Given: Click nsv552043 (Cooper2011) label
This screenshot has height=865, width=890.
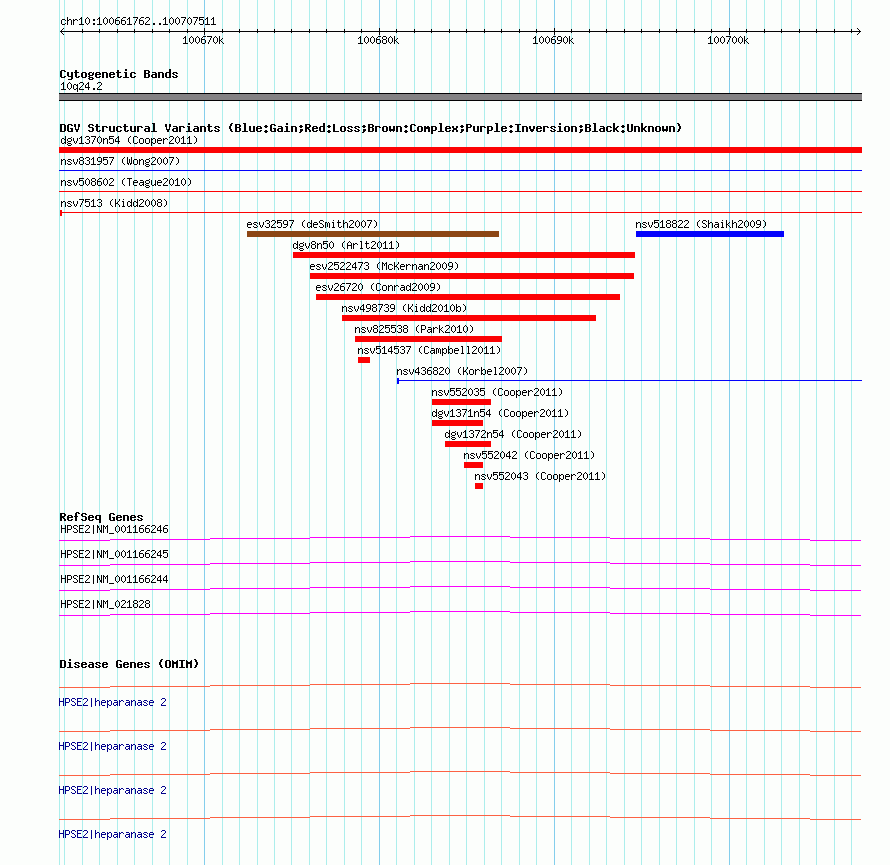Looking at the screenshot, I should pyautogui.click(x=540, y=476).
